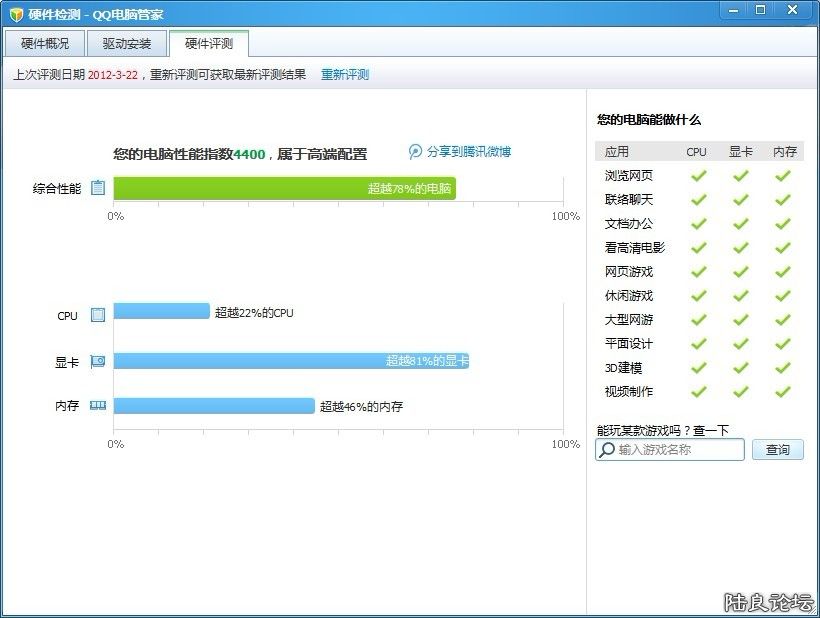The height and width of the screenshot is (618, 820).
Task: Click the CPU chip icon
Action: [x=98, y=315]
